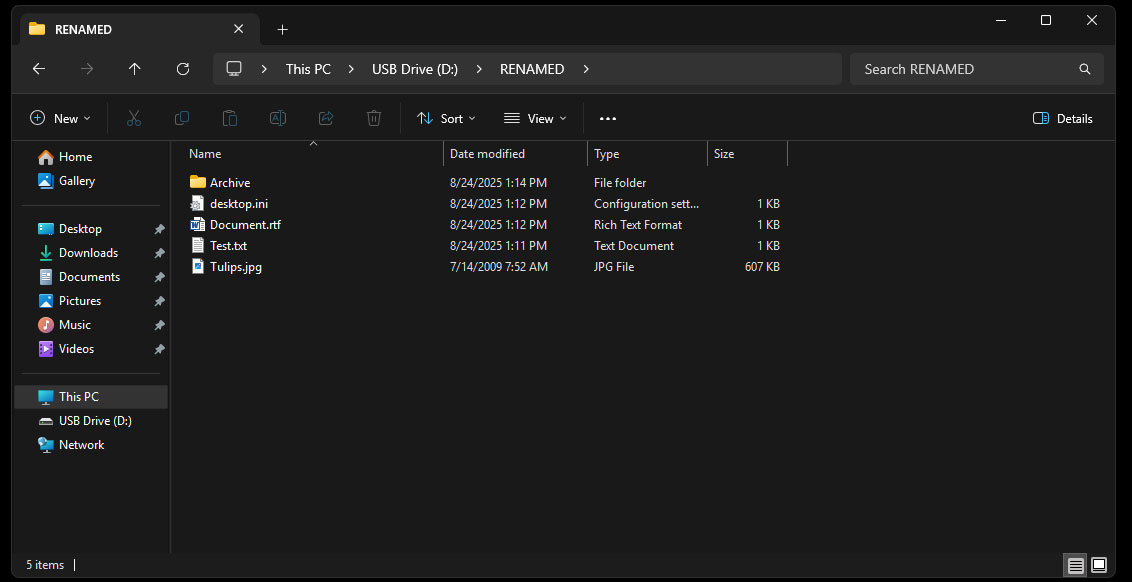This screenshot has width=1132, height=582.
Task: Click the Delete trash can icon
Action: [374, 118]
